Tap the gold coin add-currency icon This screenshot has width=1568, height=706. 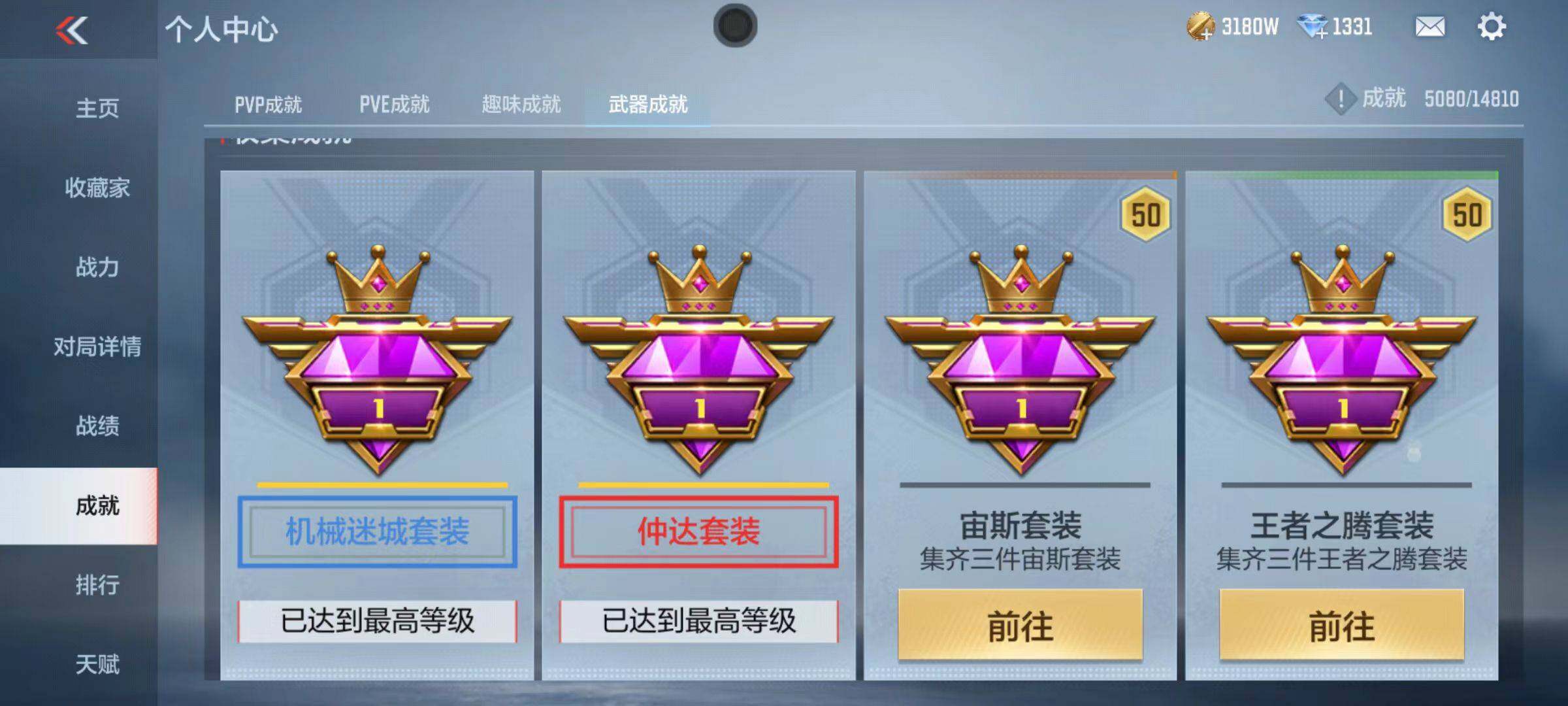(x=1200, y=27)
